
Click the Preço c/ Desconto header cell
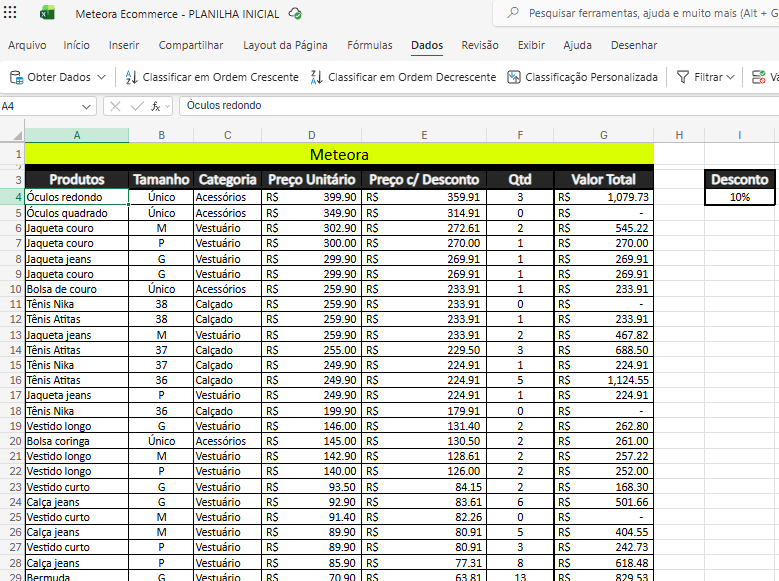pos(424,179)
